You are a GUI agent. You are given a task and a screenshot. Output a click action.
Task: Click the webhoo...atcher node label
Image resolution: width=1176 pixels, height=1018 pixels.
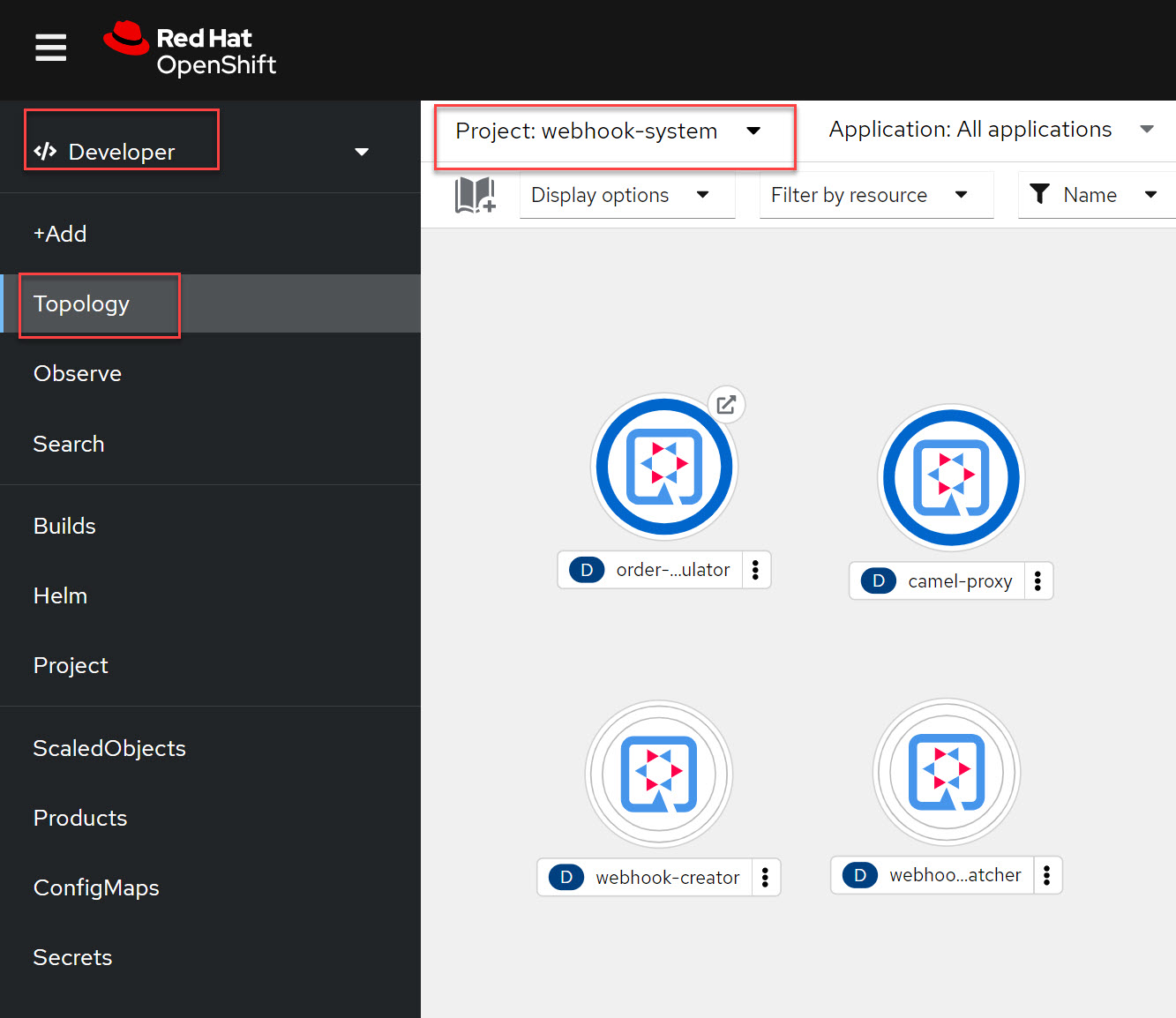[x=955, y=875]
